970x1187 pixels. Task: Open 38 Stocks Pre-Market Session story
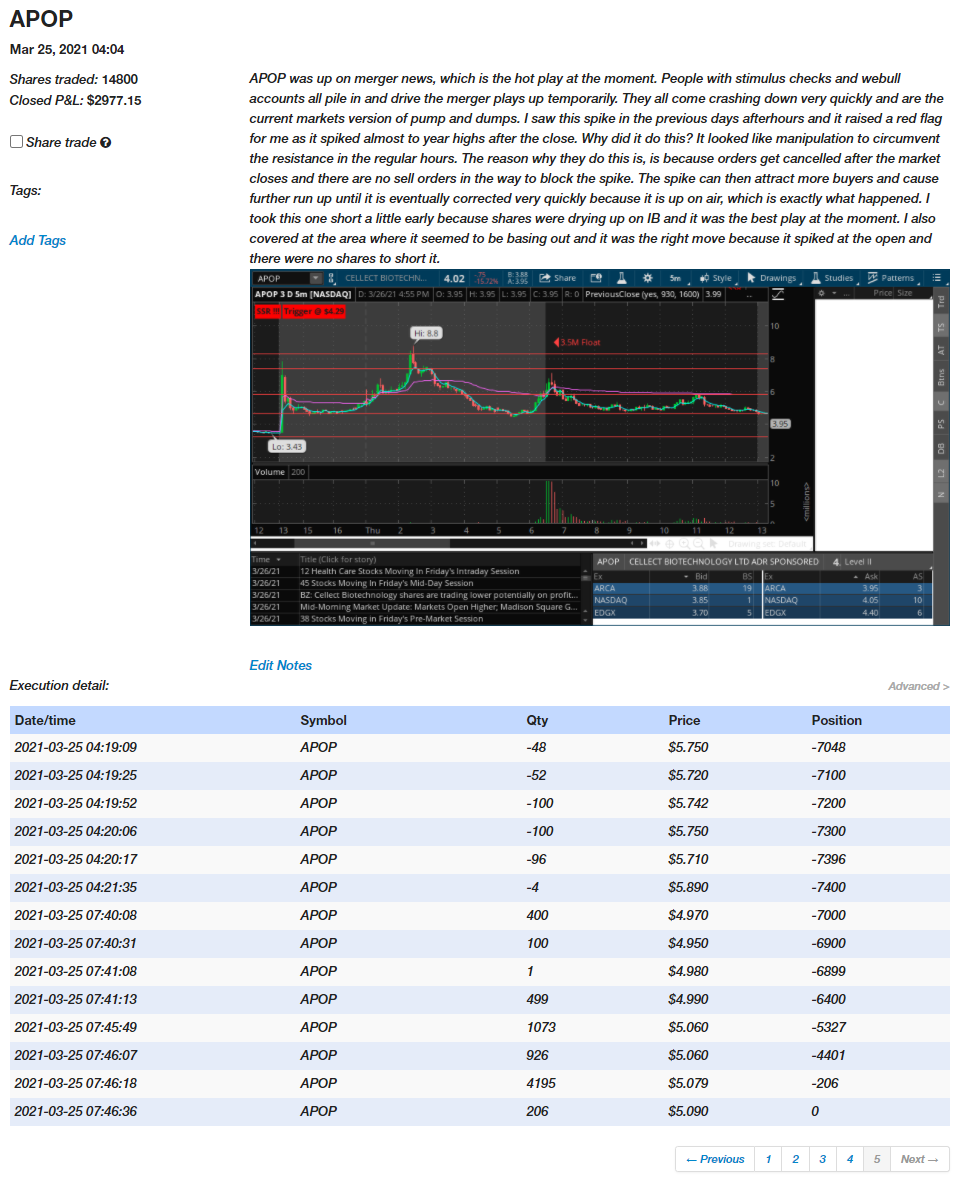391,618
